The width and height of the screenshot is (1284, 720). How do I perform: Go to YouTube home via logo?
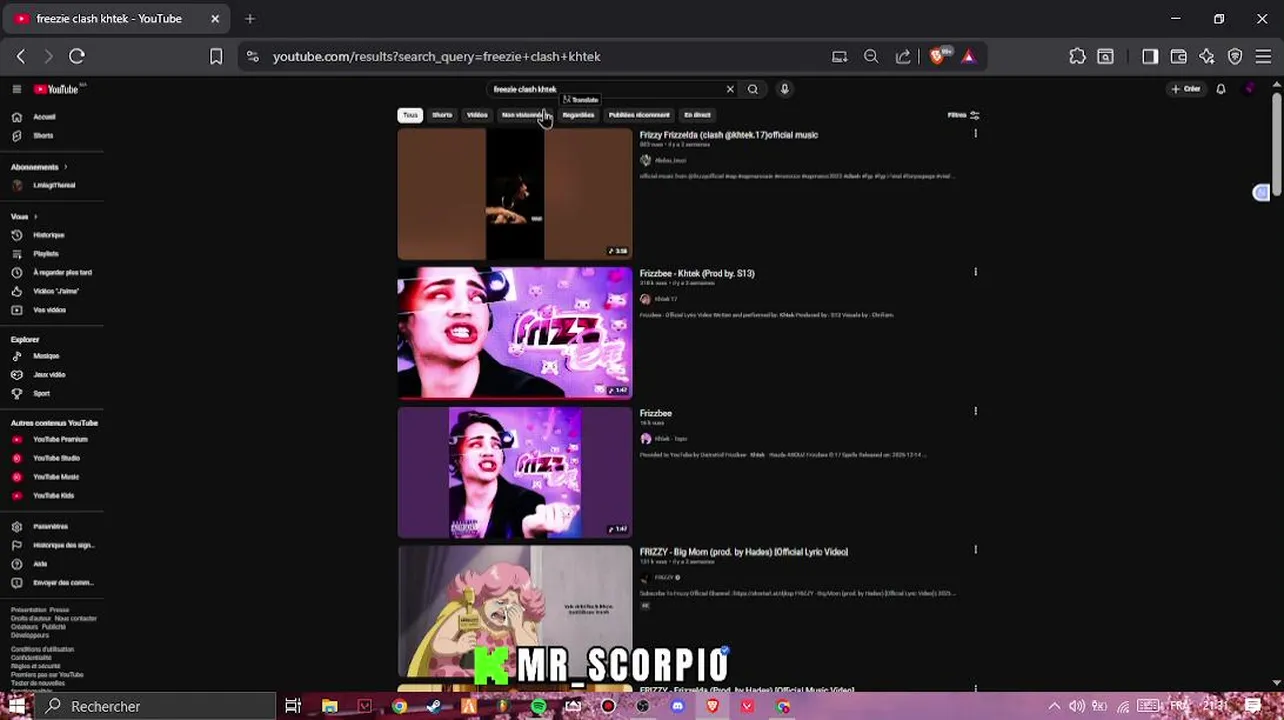56,89
